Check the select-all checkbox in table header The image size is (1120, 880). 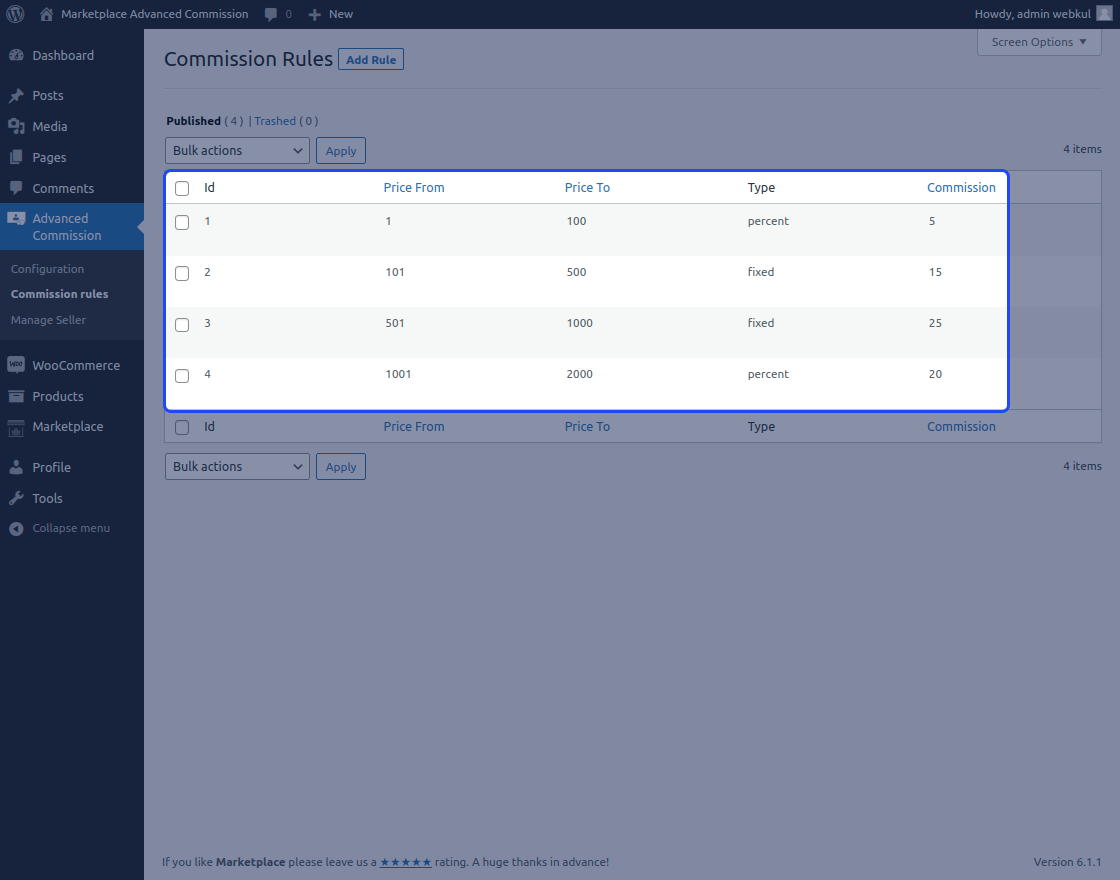[x=181, y=188]
